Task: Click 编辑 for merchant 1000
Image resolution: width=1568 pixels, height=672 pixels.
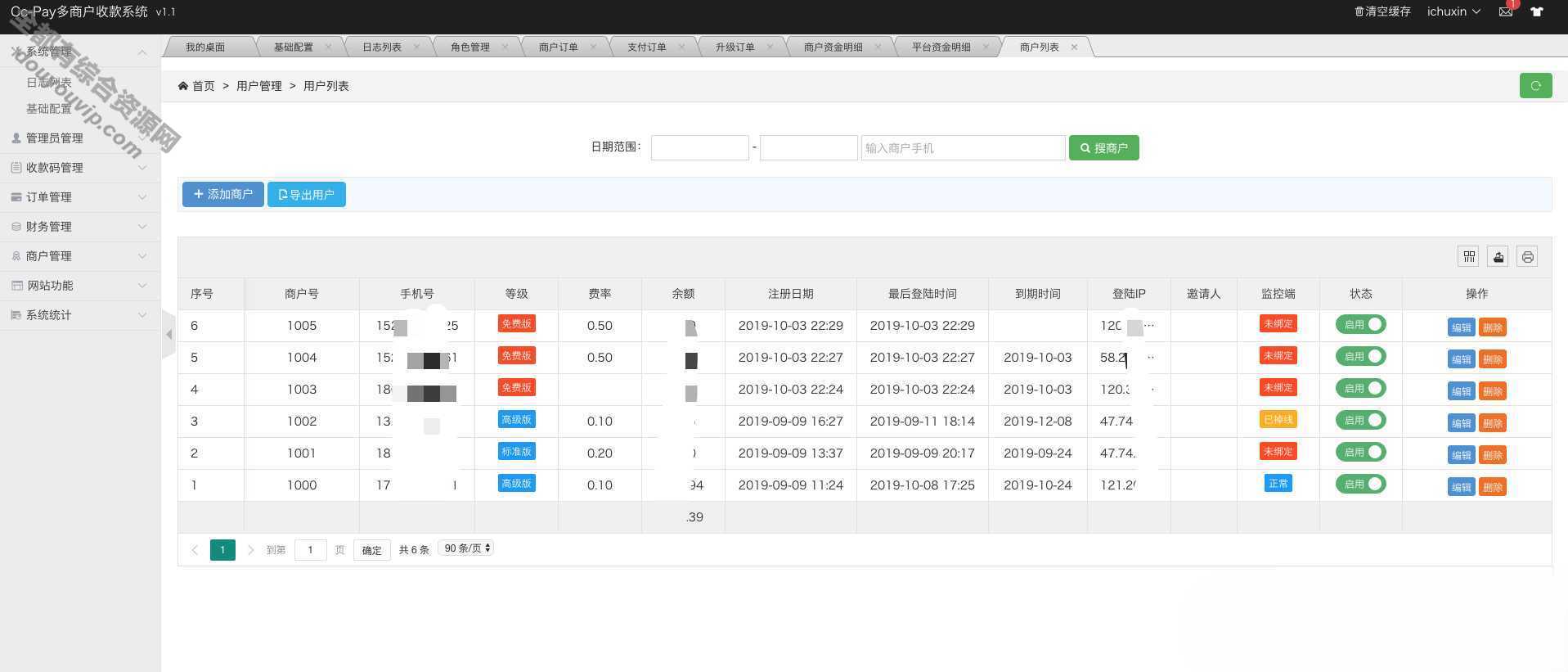Action: point(1461,487)
